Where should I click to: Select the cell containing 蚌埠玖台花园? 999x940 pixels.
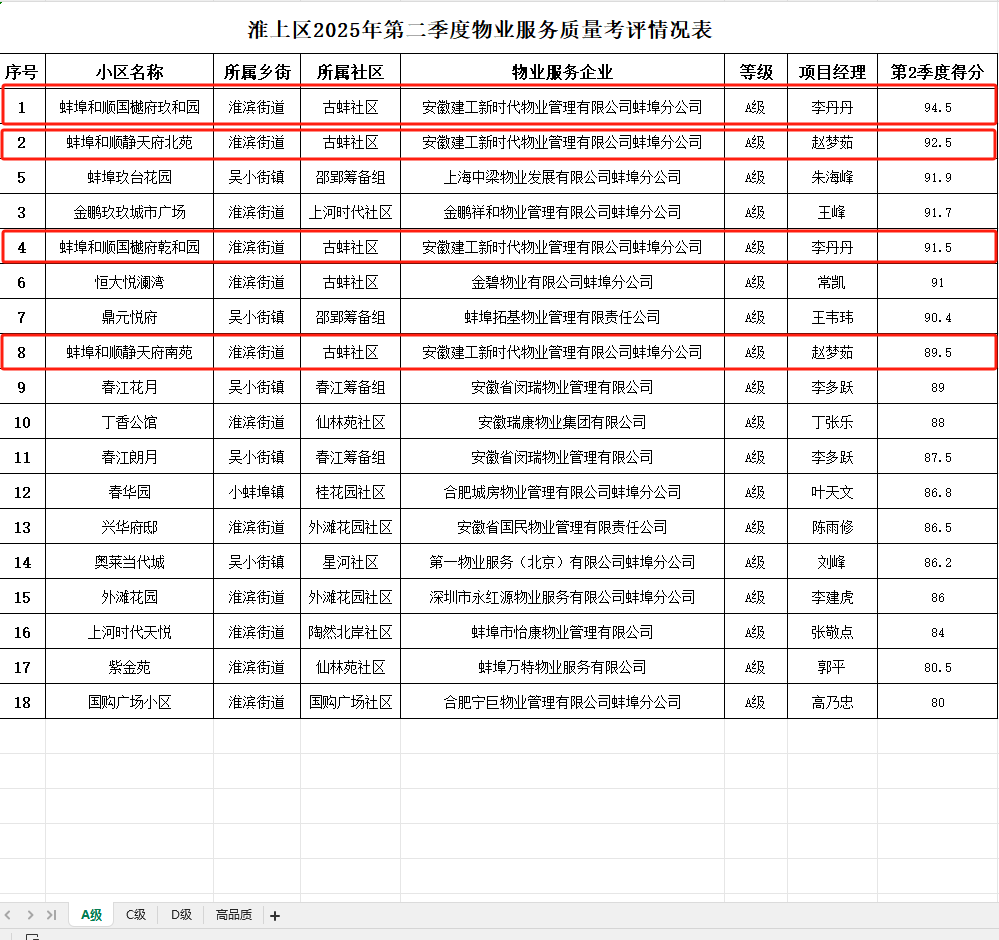point(129,177)
